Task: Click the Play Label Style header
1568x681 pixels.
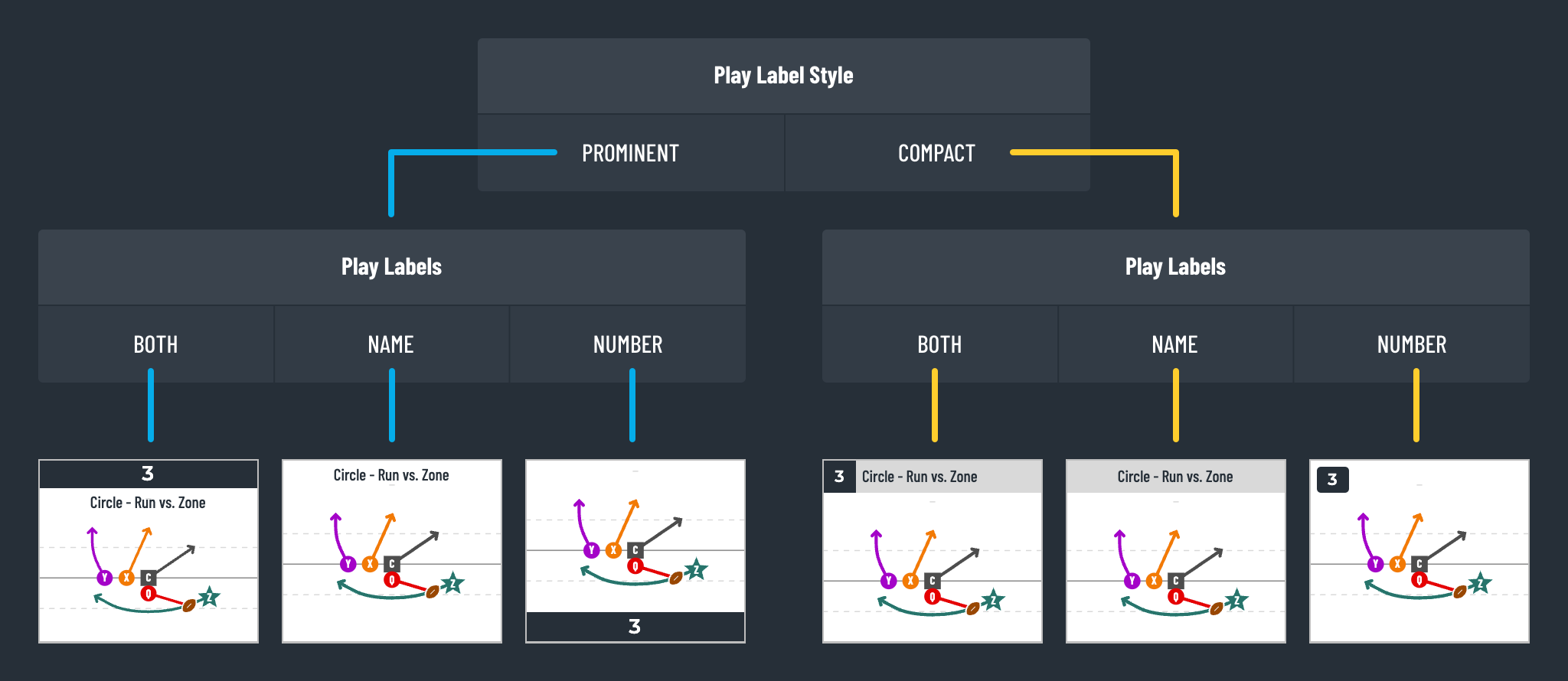Action: (x=784, y=76)
